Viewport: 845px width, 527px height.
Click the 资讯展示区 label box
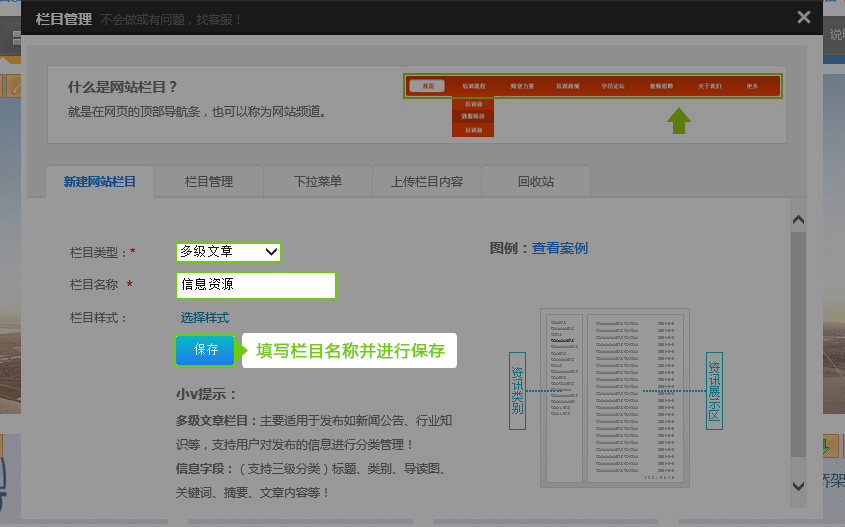714,390
